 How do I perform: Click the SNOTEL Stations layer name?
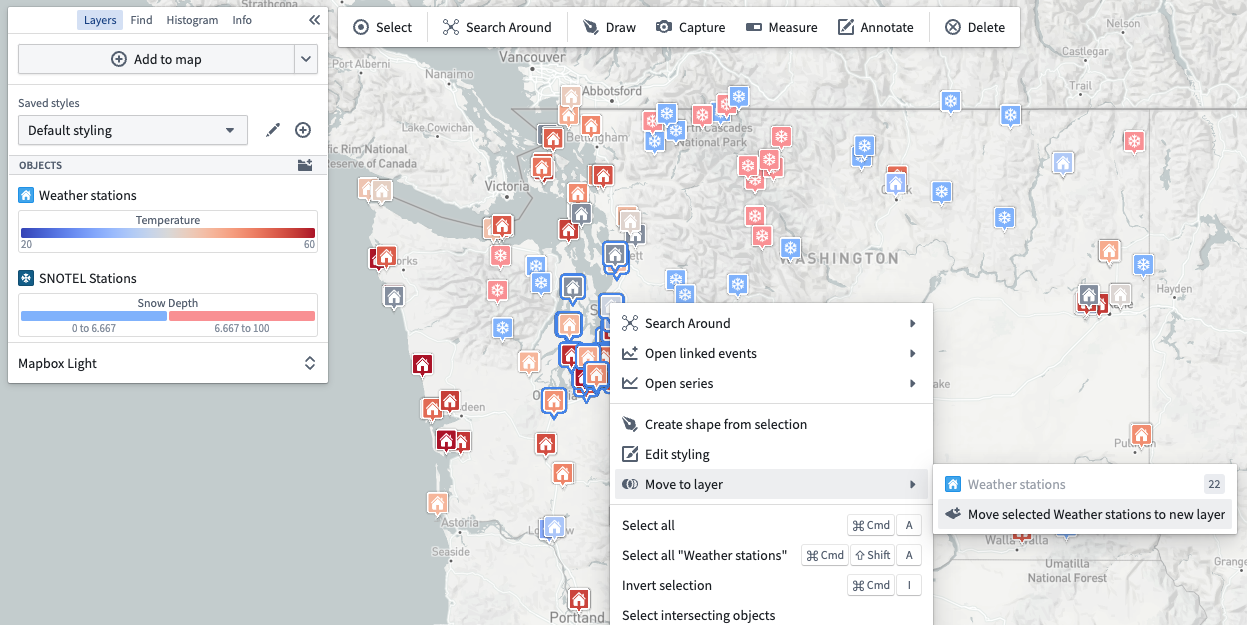(88, 278)
